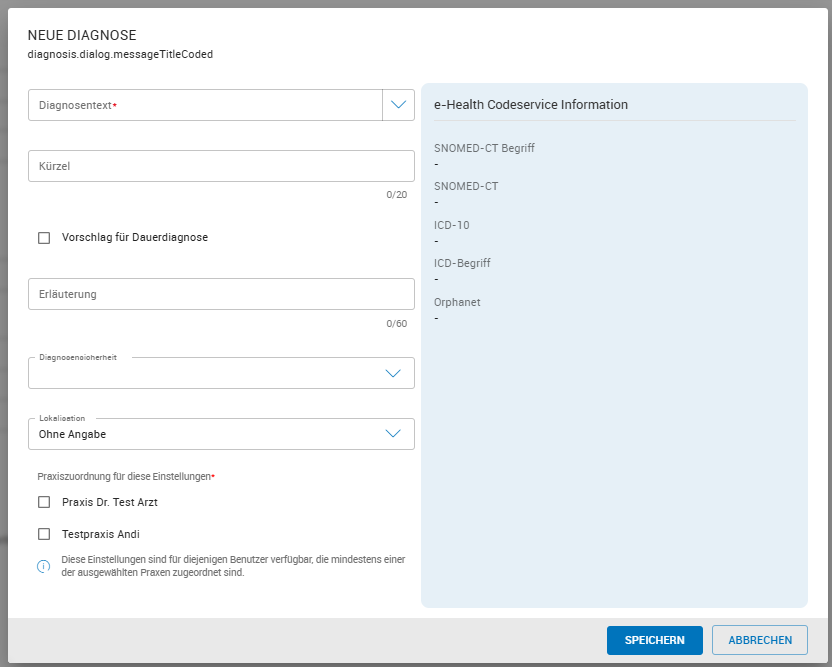Click into the Kürzel input field
The image size is (832, 667).
click(221, 166)
